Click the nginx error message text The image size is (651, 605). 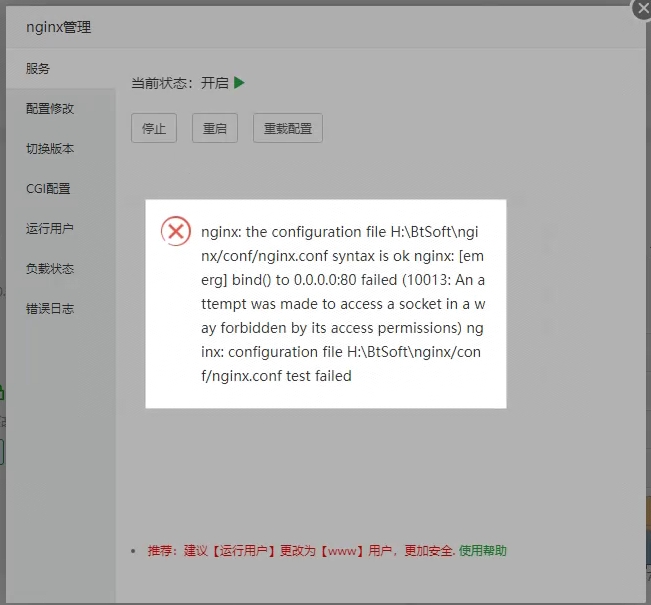coord(343,304)
